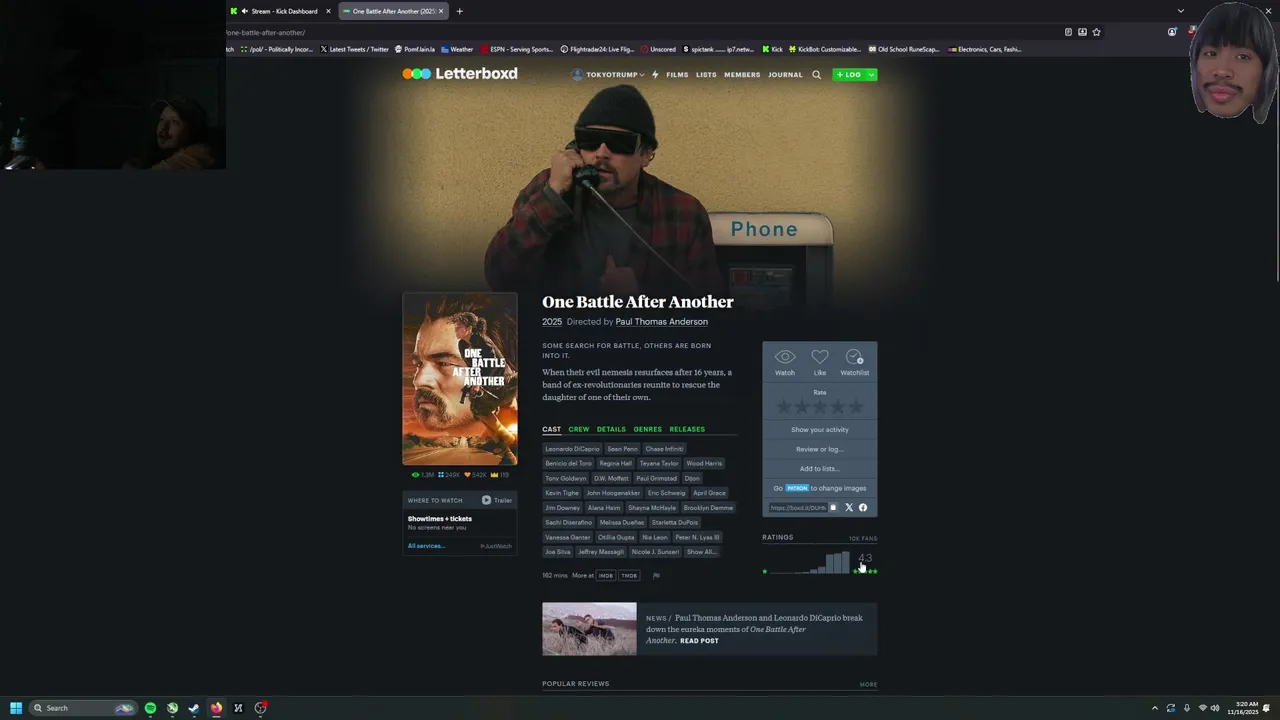Open the Letterboxd search magnifier
Viewport: 1280px width, 720px height.
(816, 75)
